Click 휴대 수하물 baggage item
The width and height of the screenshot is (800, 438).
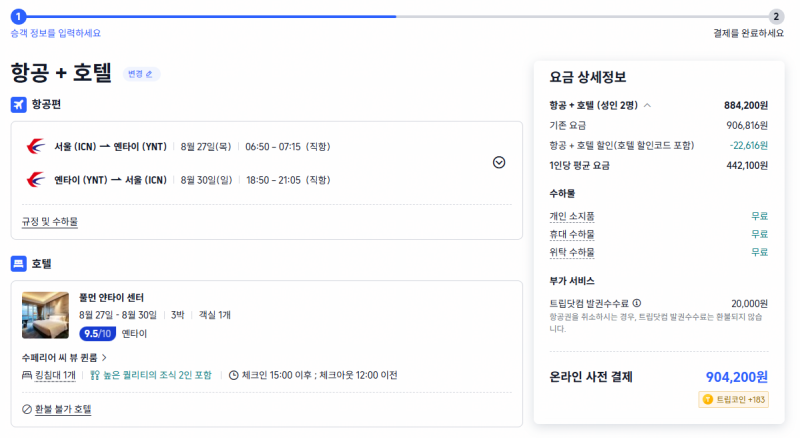click(571, 234)
